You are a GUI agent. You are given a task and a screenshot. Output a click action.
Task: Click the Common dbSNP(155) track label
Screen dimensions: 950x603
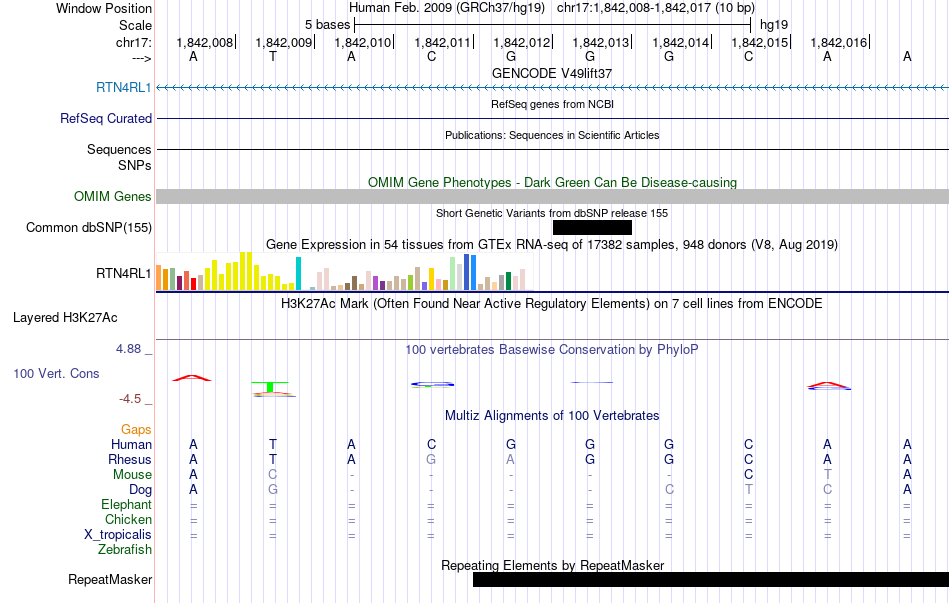click(89, 227)
